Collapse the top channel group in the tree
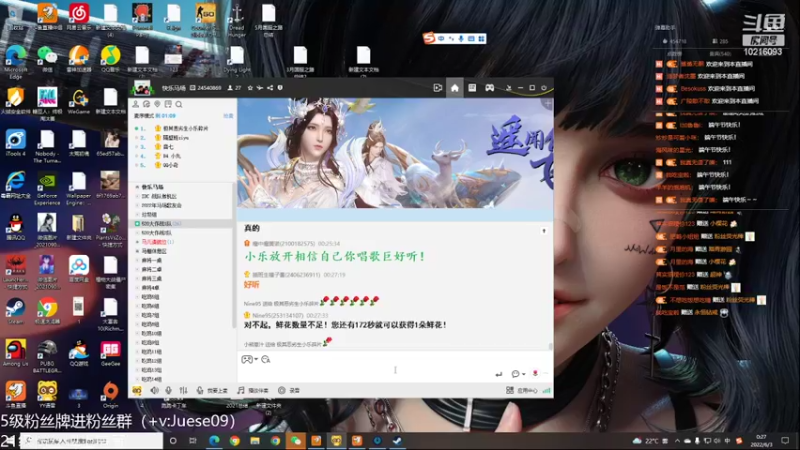Screen dimensions: 800x450 tap(137, 187)
